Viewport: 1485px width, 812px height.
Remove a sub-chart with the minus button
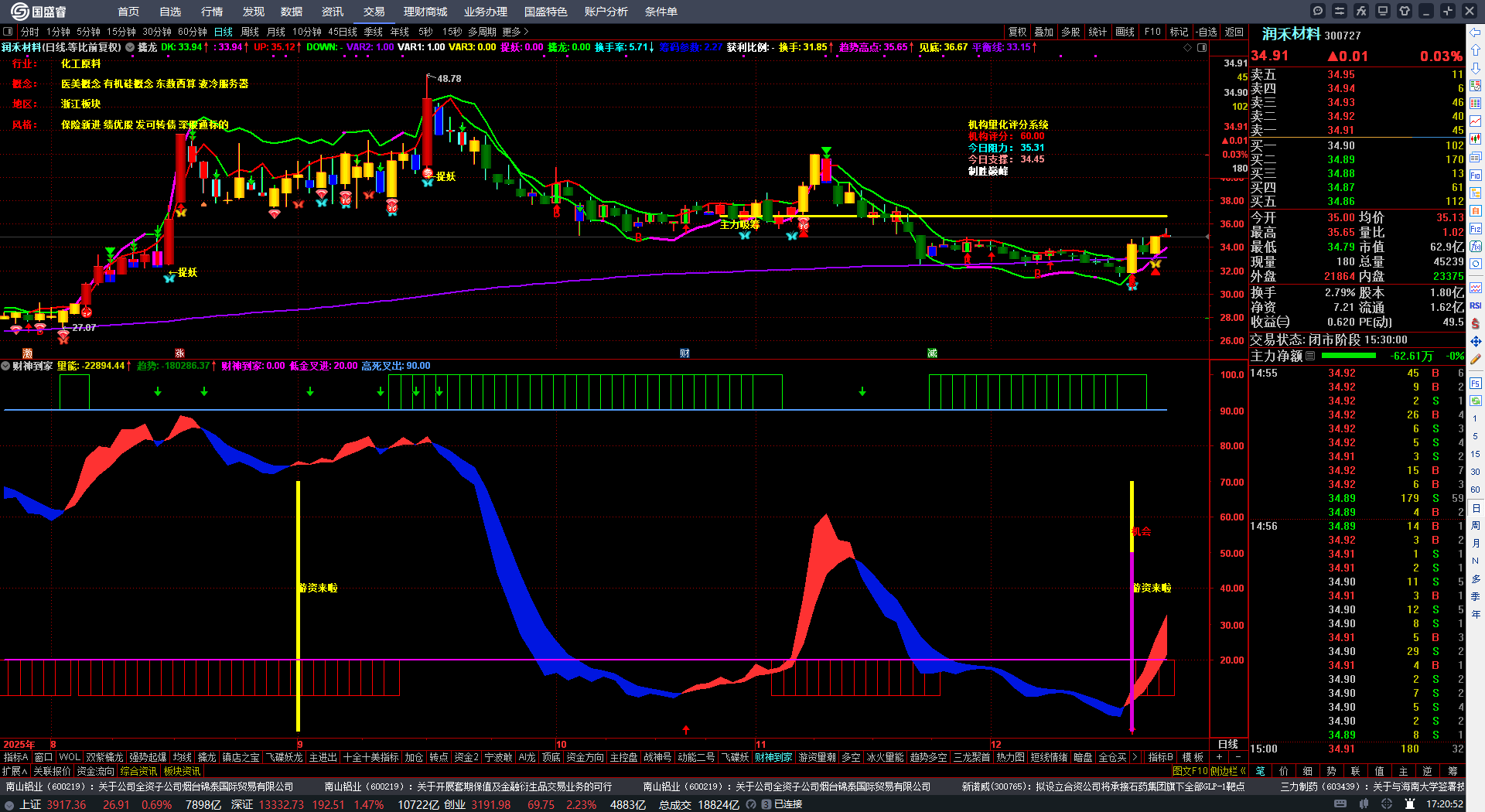point(1237,757)
